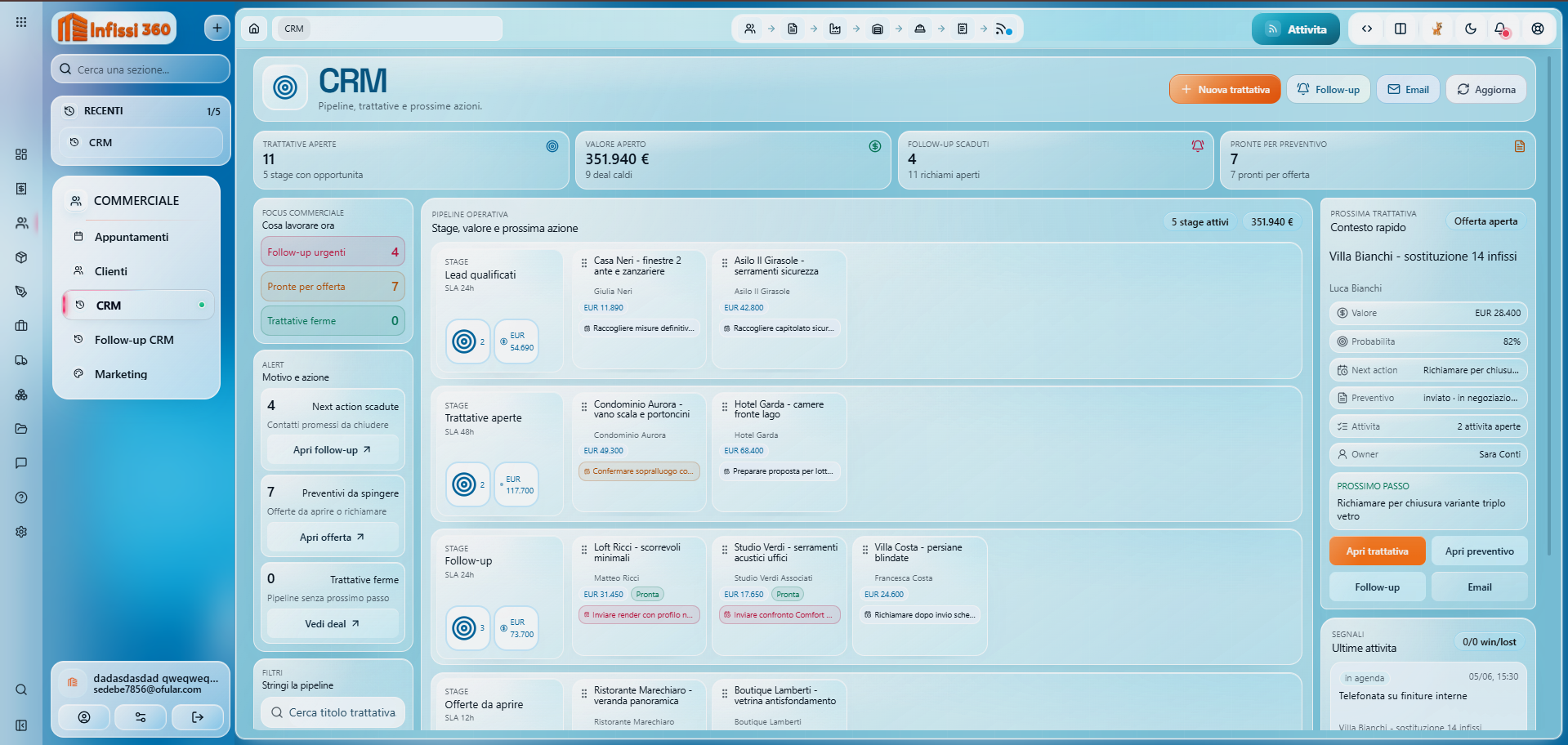Viewport: 1568px width, 745px height.
Task: Open the Casa Neri finestre deal card
Action: pos(639,309)
